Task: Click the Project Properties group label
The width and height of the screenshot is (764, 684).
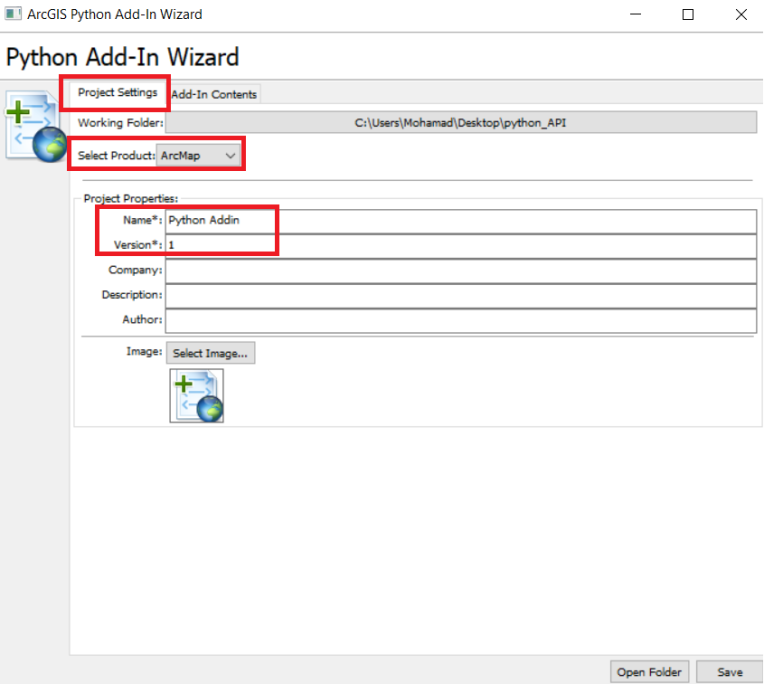Action: 130,198
